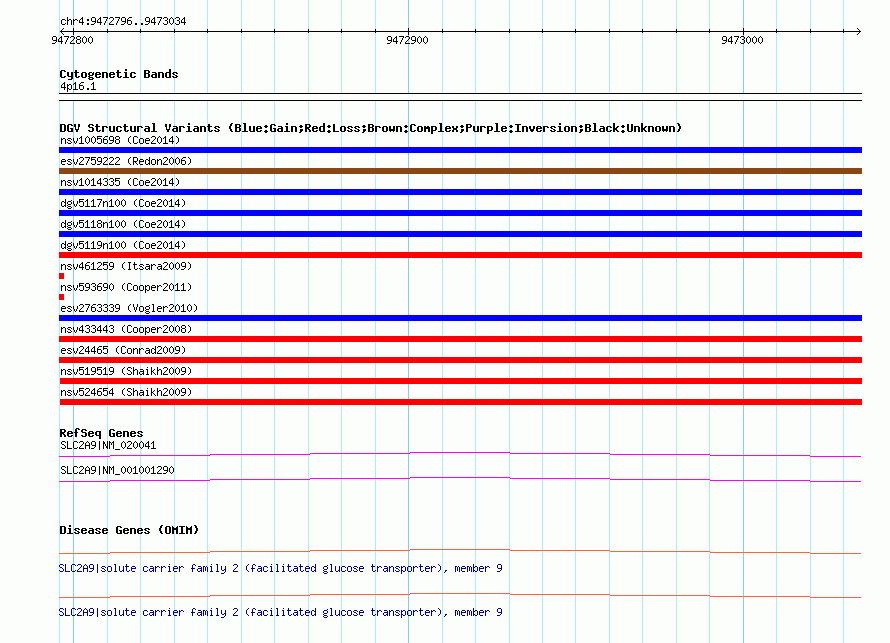The image size is (890, 643).
Task: Click the small red marker under nsv593690
Action: click(61, 297)
